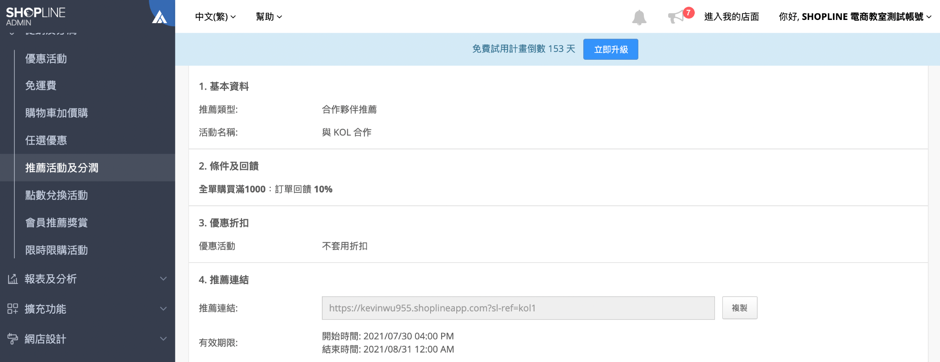
Task: Click the 複製 copy link button
Action: click(739, 307)
